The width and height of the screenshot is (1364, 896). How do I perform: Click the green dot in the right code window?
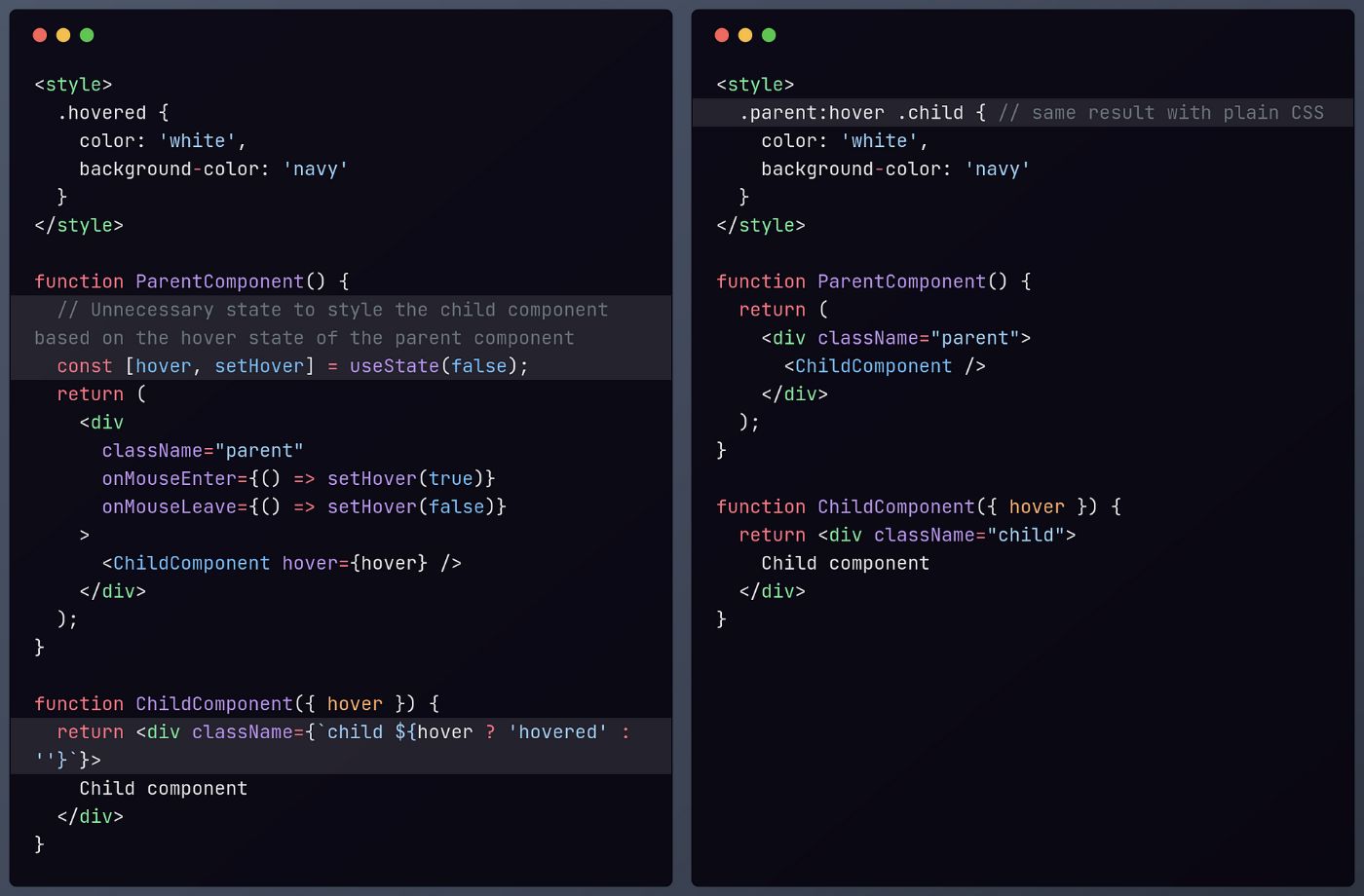coord(769,35)
